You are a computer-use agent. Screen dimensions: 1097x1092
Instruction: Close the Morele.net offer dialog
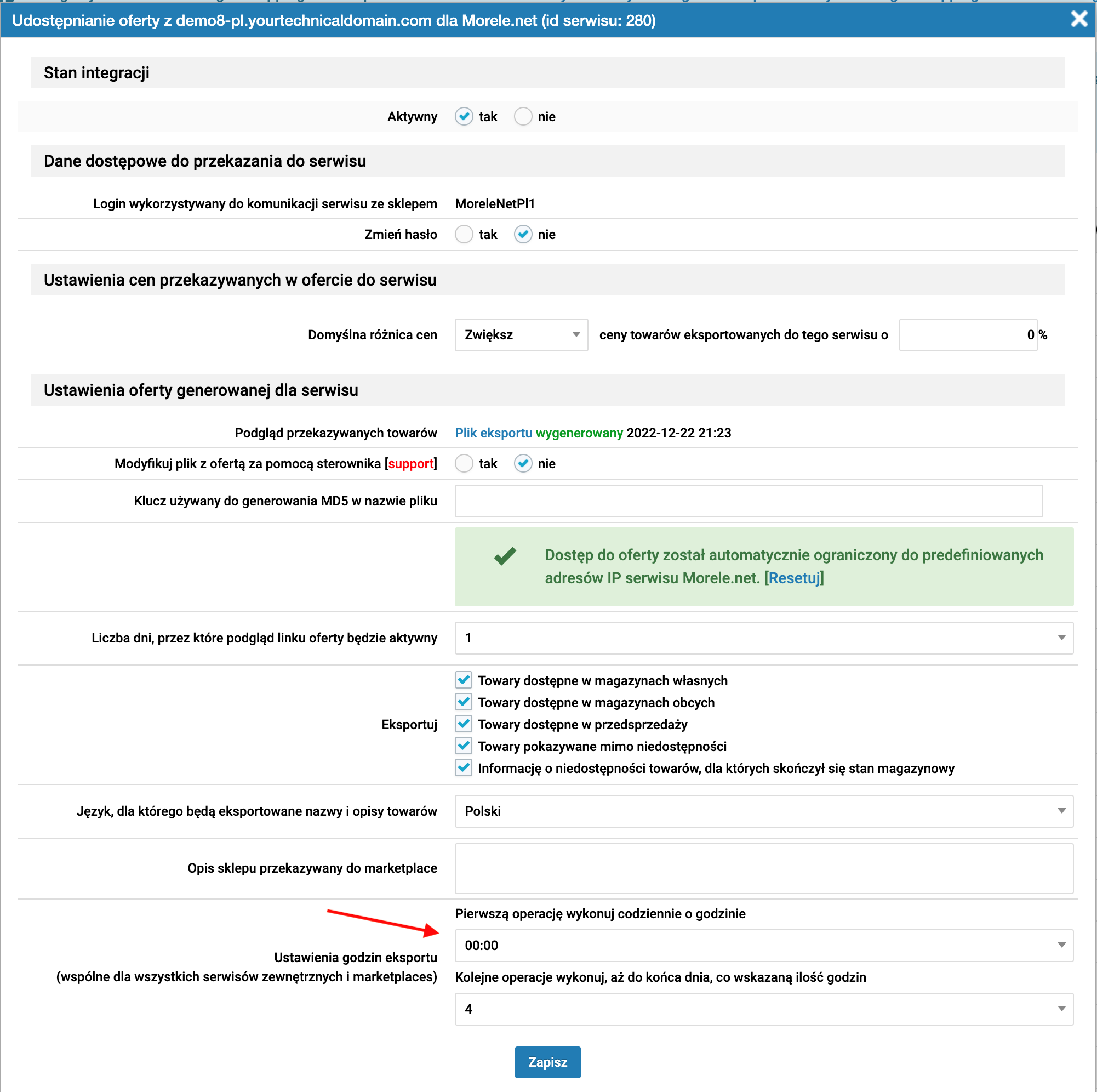point(1079,19)
